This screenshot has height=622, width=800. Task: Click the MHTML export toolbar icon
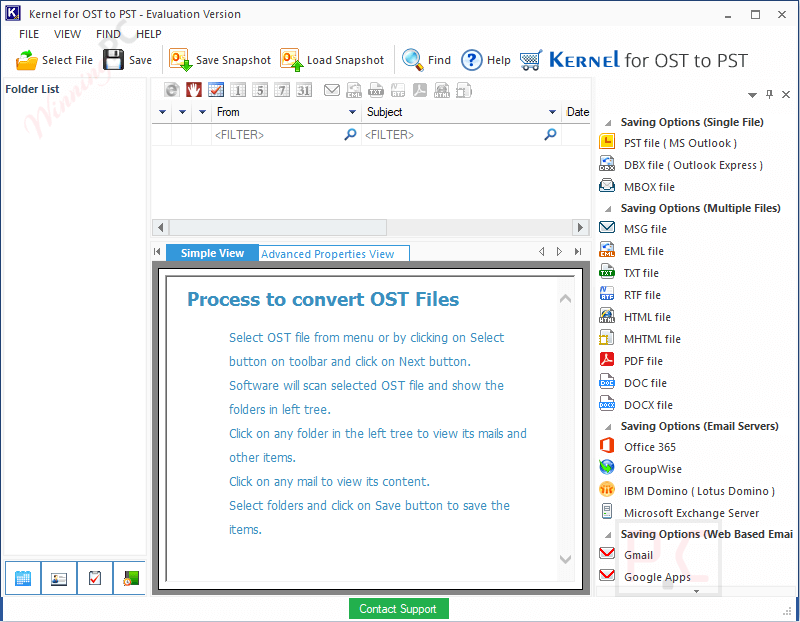pyautogui.click(x=464, y=90)
